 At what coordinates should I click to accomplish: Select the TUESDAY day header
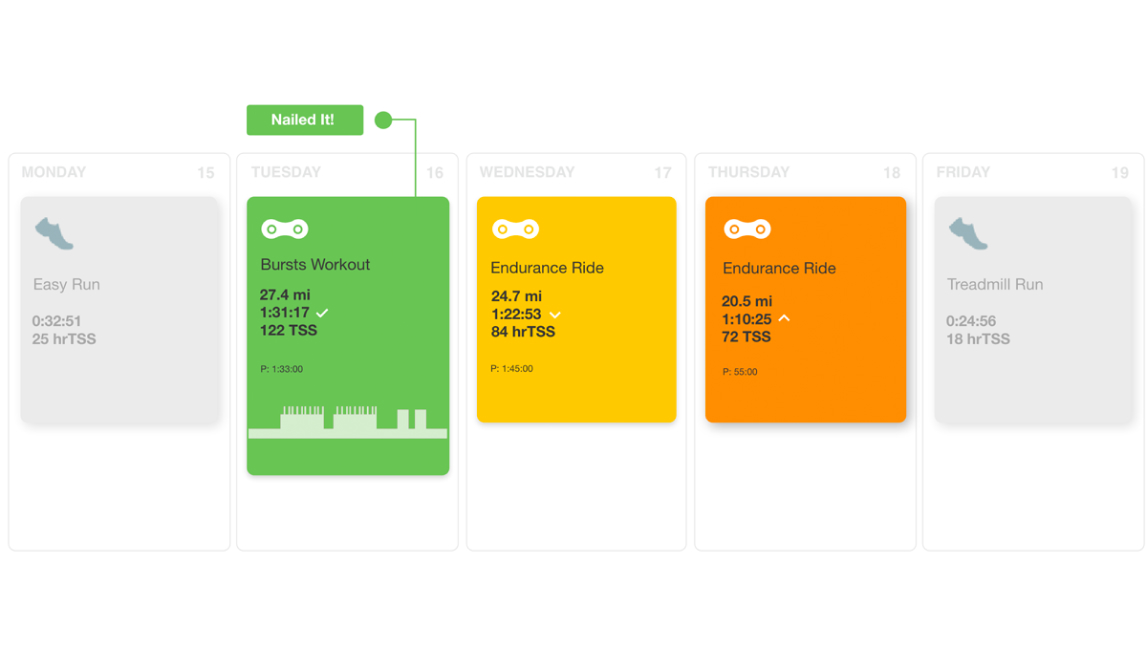coord(286,173)
